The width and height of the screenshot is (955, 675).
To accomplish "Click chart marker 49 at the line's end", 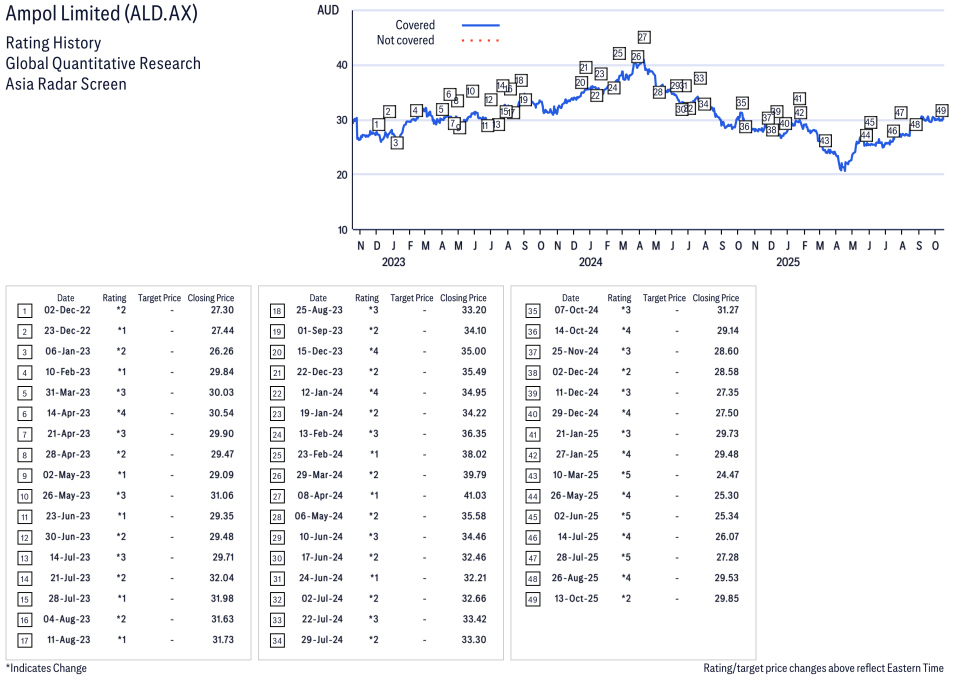I will (941, 110).
